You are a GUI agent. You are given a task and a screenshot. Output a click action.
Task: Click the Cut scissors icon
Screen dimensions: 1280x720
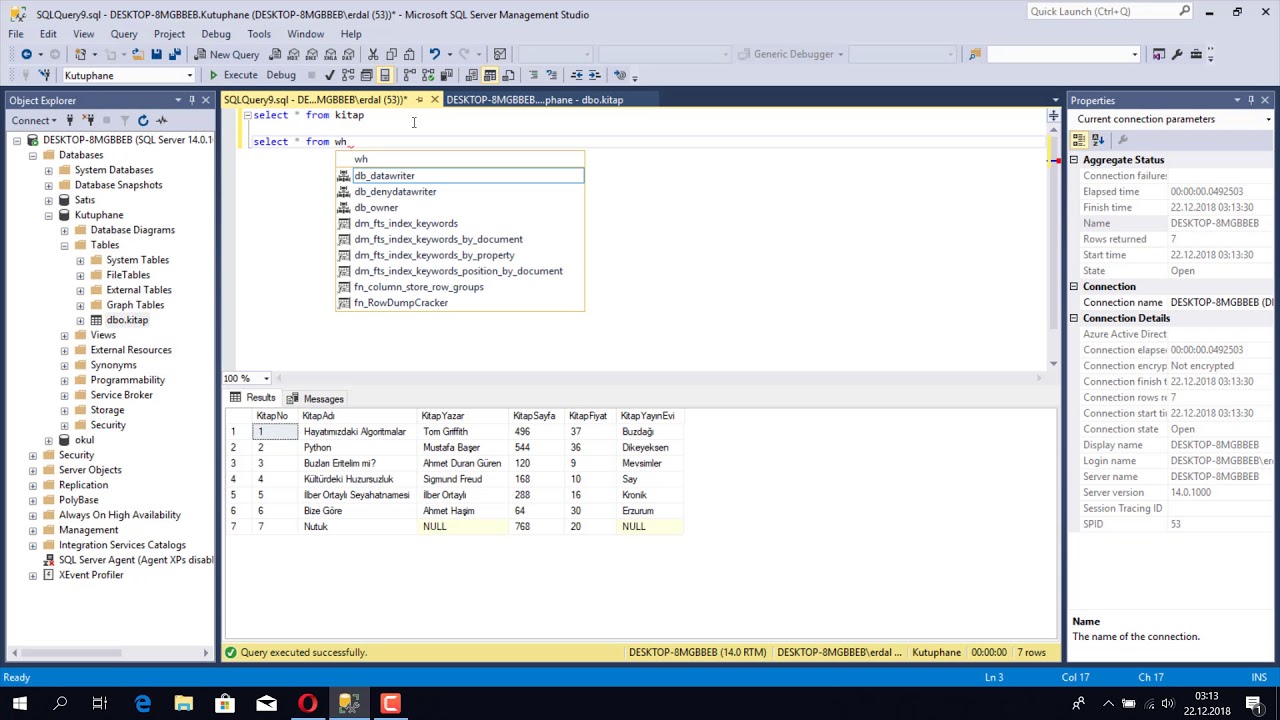click(373, 54)
